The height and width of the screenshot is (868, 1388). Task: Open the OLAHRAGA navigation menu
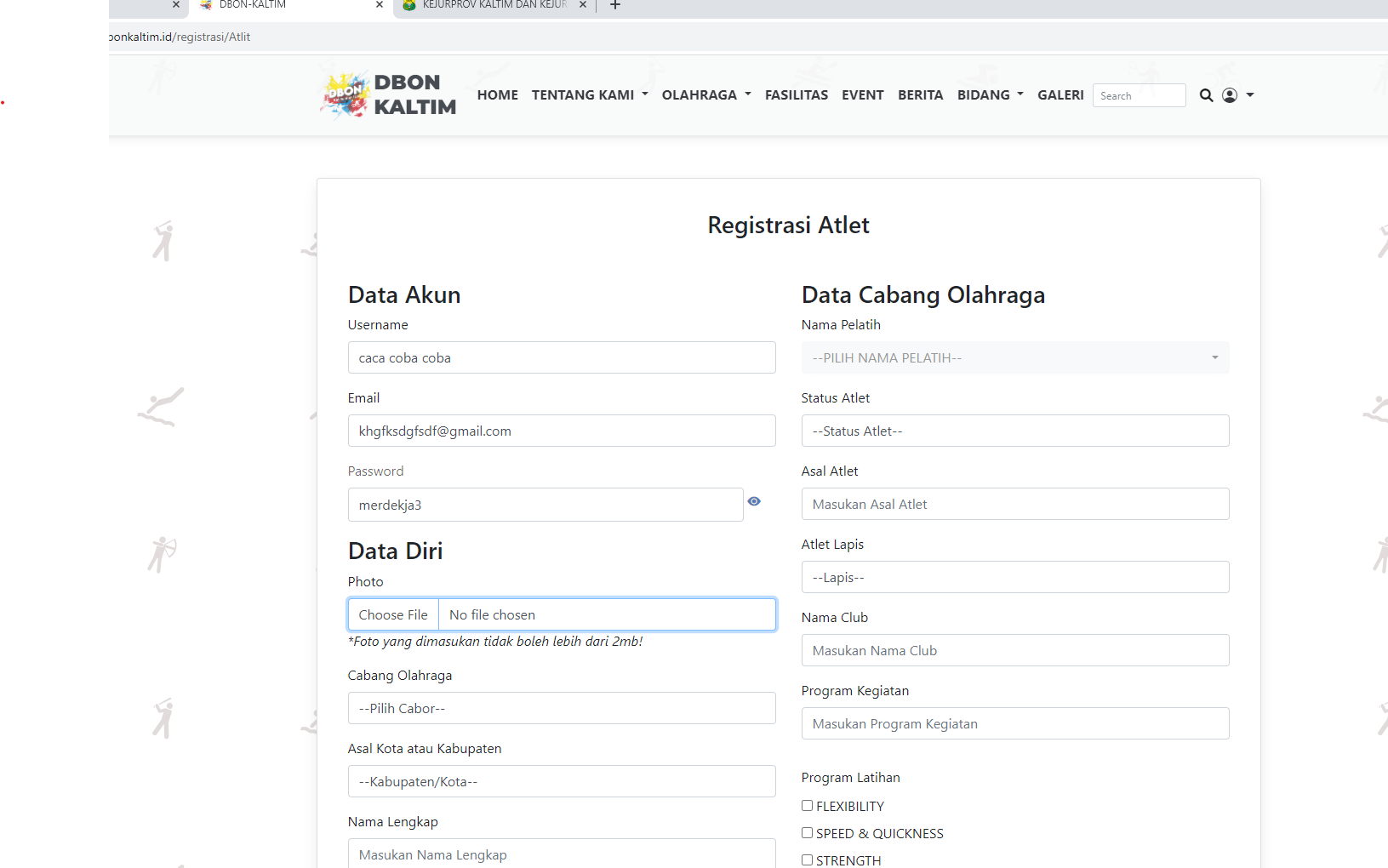705,95
